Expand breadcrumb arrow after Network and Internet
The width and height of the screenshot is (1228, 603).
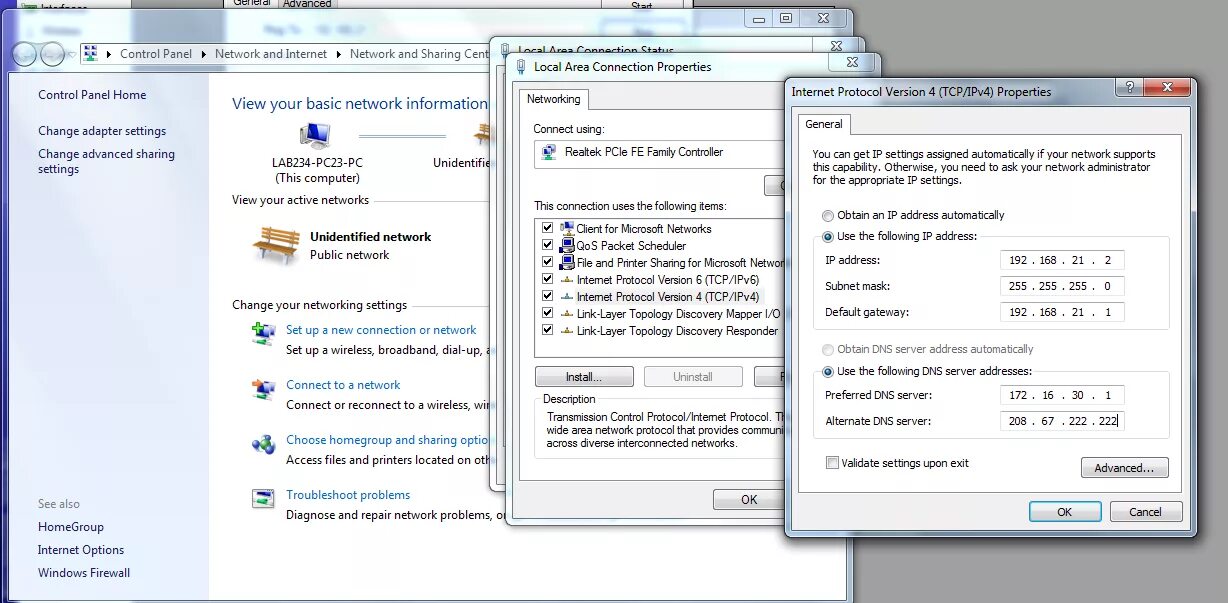pyautogui.click(x=338, y=54)
